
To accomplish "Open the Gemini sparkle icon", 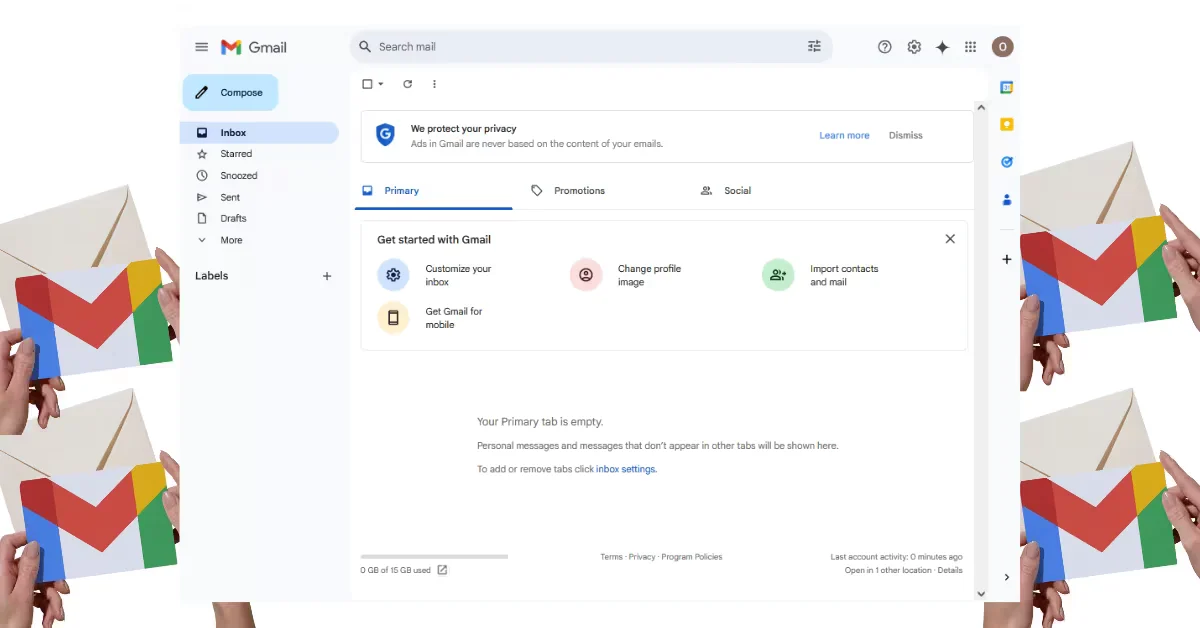I will [x=942, y=47].
